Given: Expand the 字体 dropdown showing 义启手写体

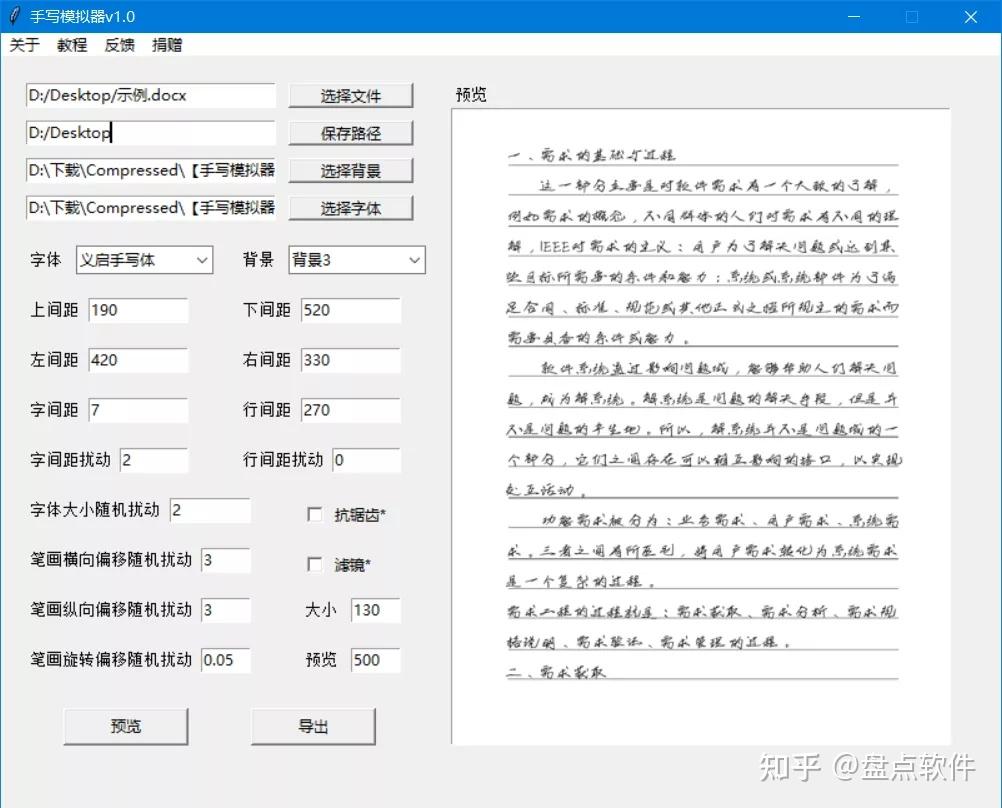Looking at the screenshot, I should click(x=144, y=260).
